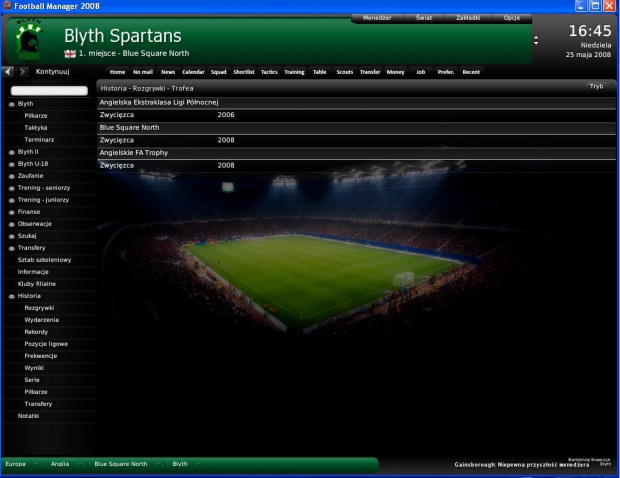
Task: Select Rekordy under Historia
Action: click(x=36, y=332)
